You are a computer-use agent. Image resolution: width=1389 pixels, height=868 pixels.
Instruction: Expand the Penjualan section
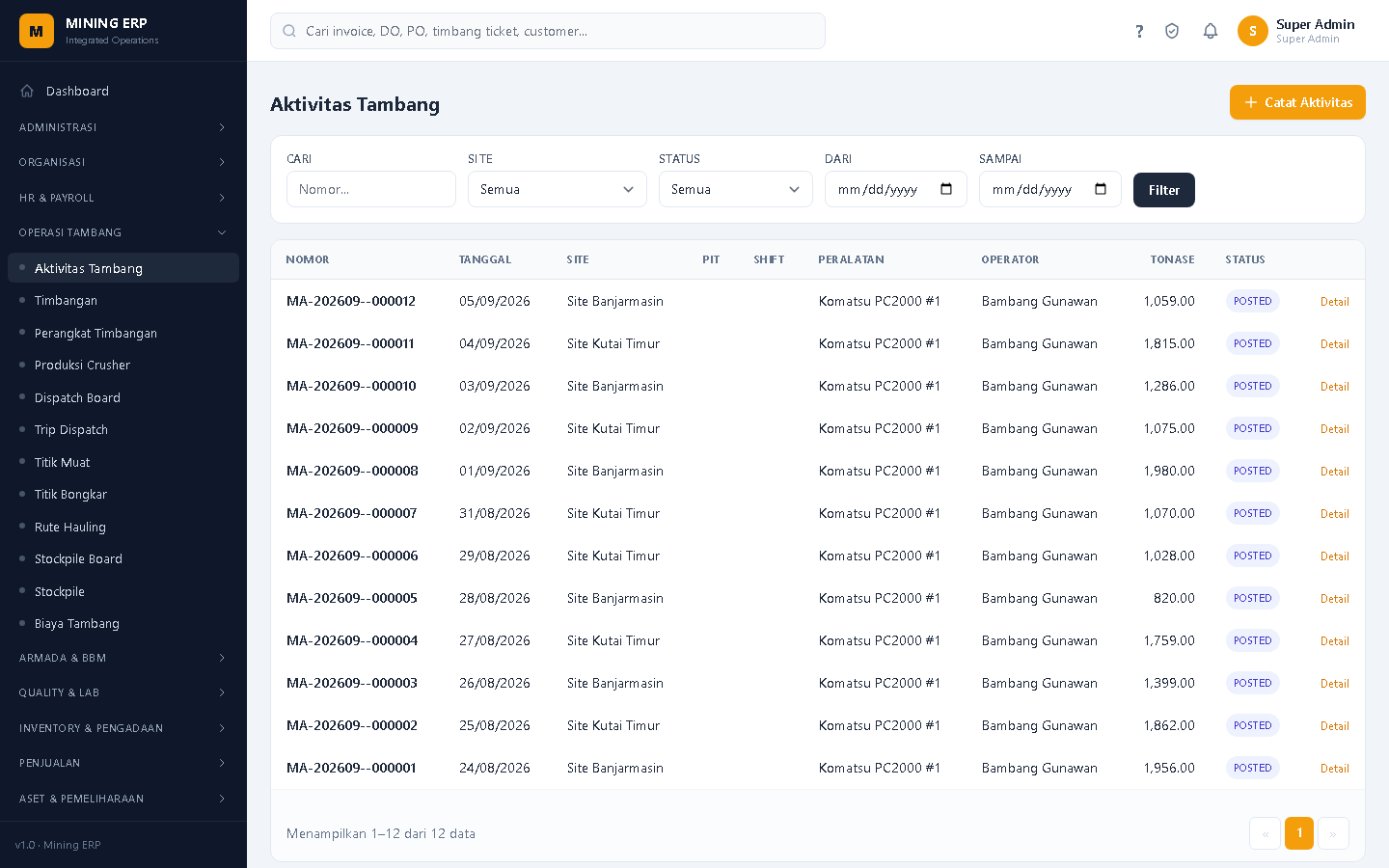123,763
